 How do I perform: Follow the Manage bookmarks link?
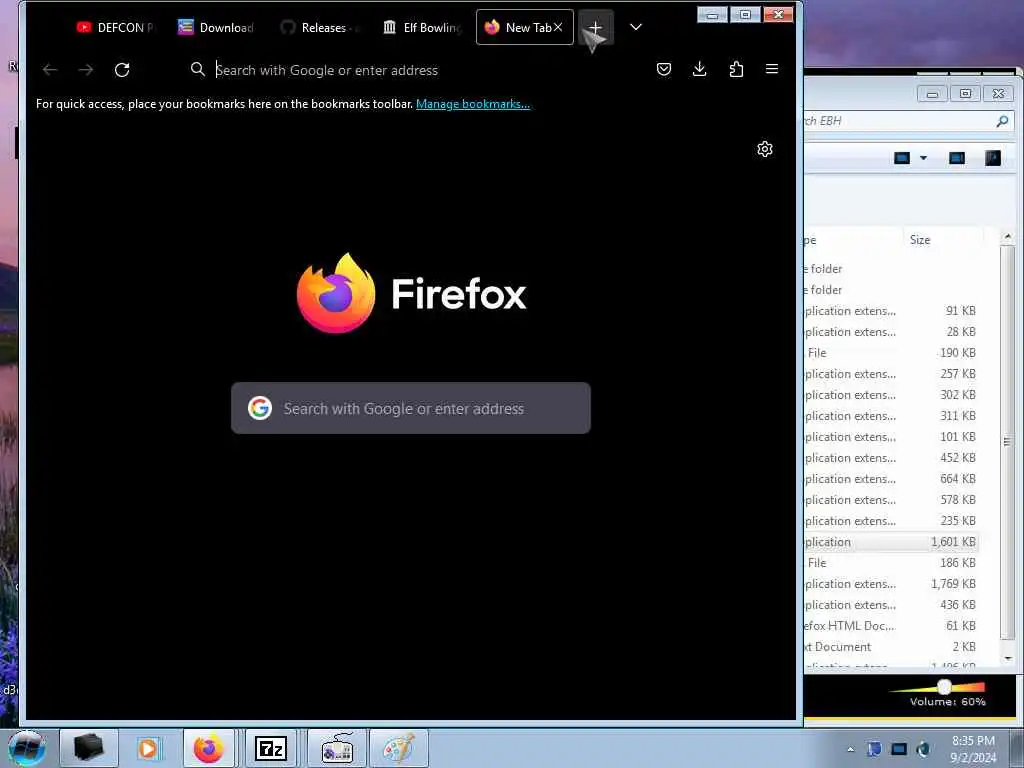(473, 104)
